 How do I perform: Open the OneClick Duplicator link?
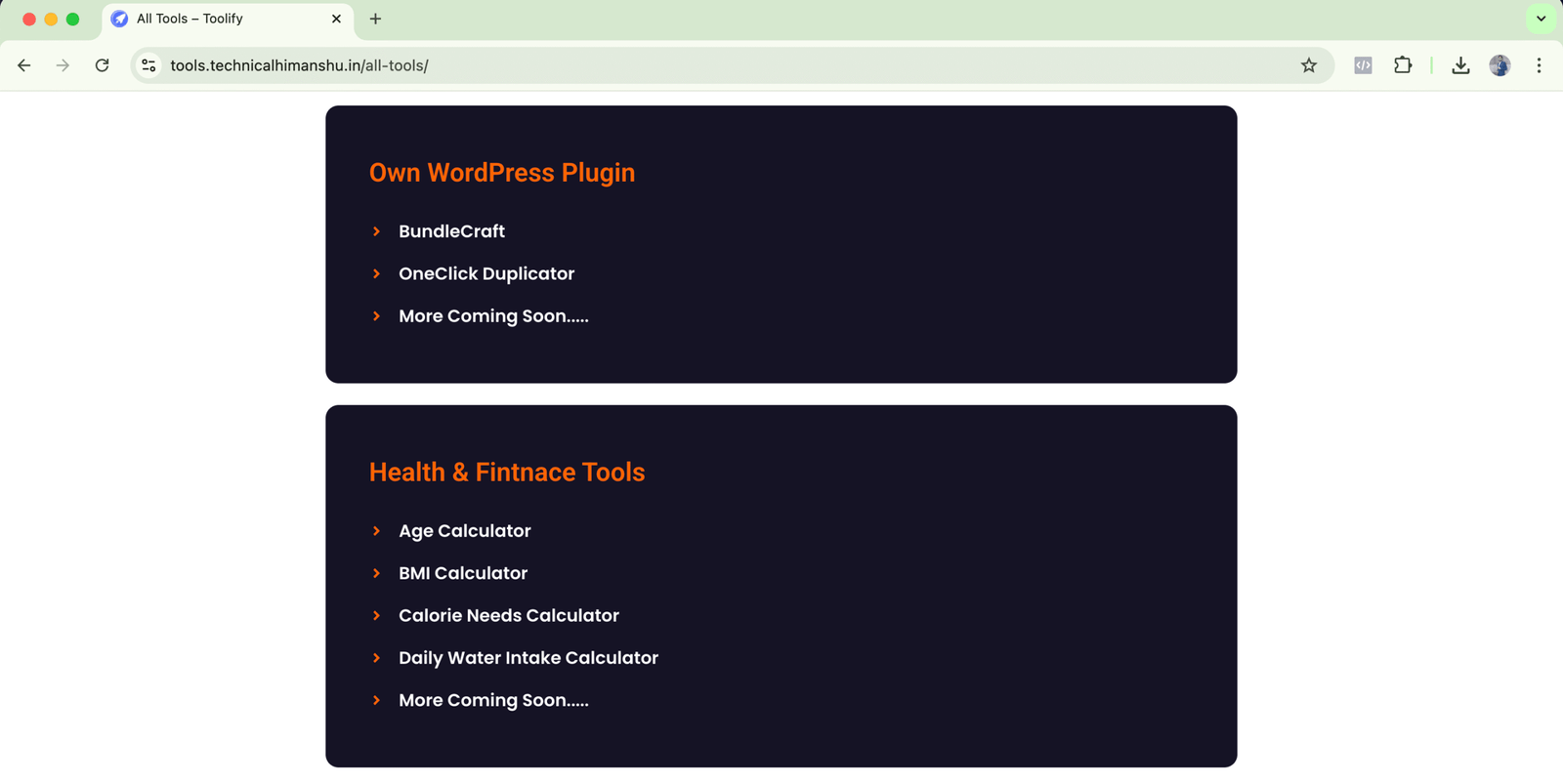click(486, 274)
